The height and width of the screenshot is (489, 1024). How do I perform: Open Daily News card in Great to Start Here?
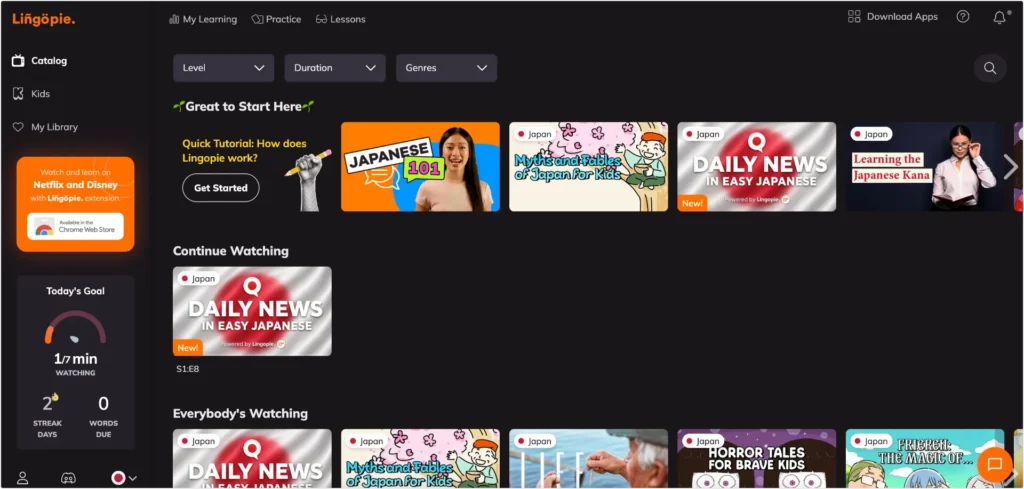tap(756, 166)
